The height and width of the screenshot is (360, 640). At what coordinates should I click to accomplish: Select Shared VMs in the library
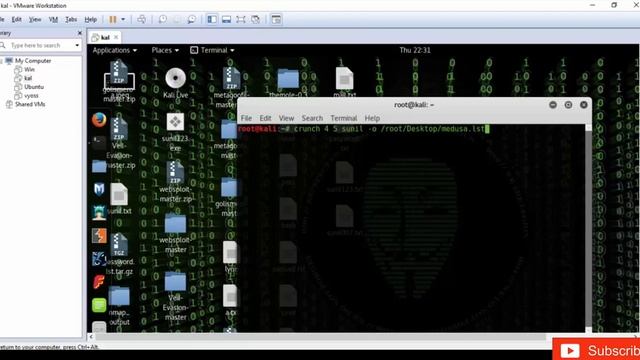coord(30,104)
